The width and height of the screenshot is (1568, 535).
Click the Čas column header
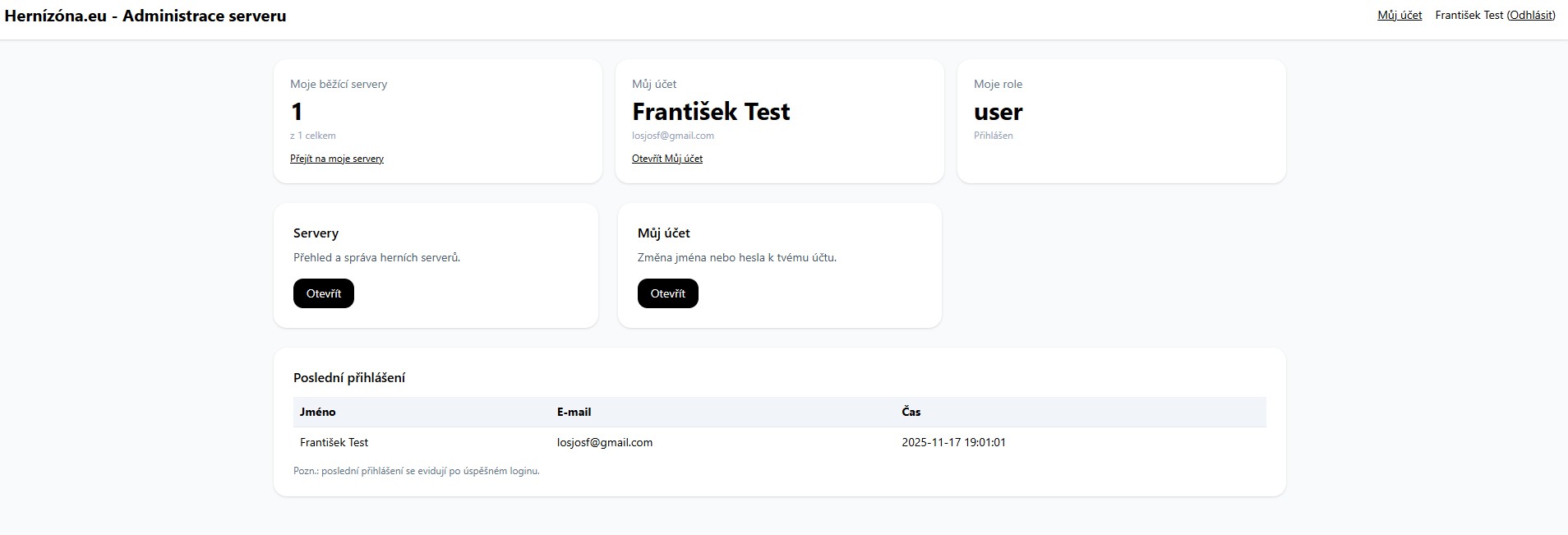[x=911, y=412]
